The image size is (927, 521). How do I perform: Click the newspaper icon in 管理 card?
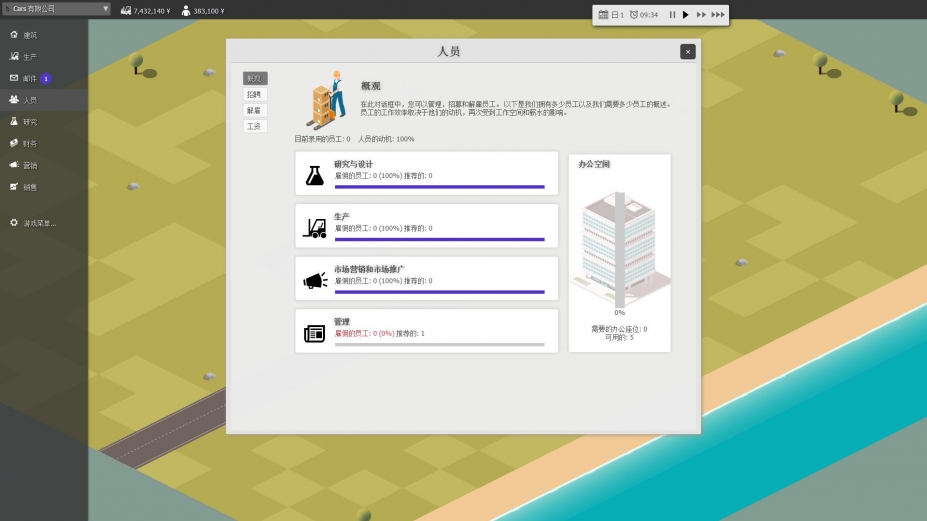(x=315, y=334)
